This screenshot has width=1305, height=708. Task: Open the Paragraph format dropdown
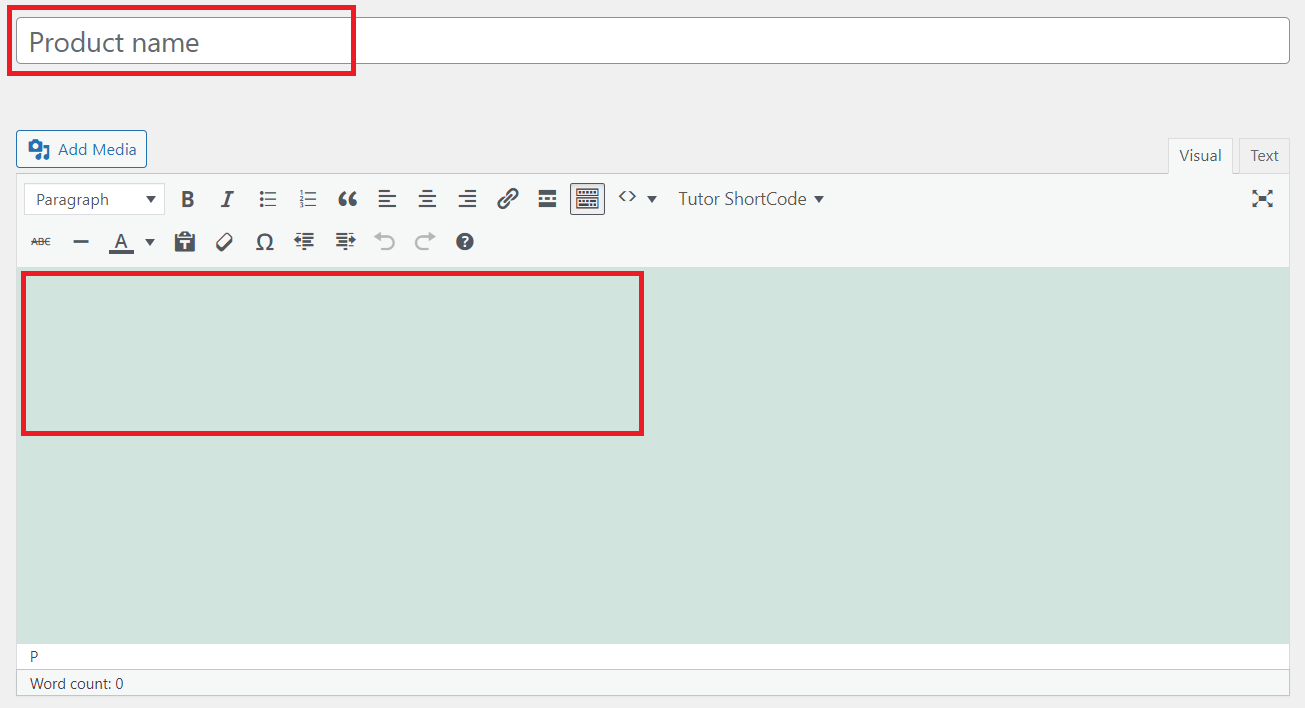[x=94, y=199]
